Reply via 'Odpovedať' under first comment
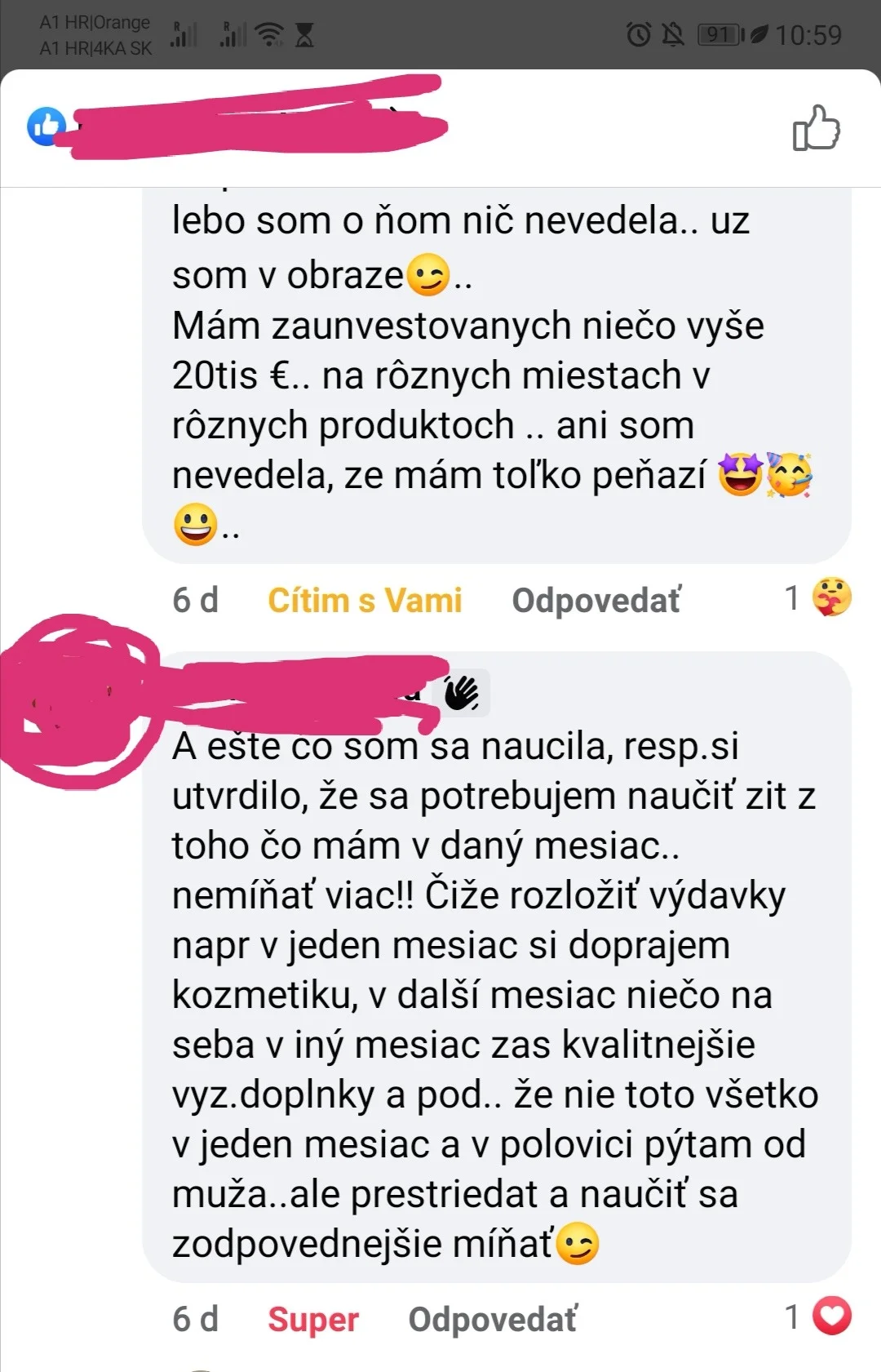This screenshot has width=881, height=1372. click(596, 600)
